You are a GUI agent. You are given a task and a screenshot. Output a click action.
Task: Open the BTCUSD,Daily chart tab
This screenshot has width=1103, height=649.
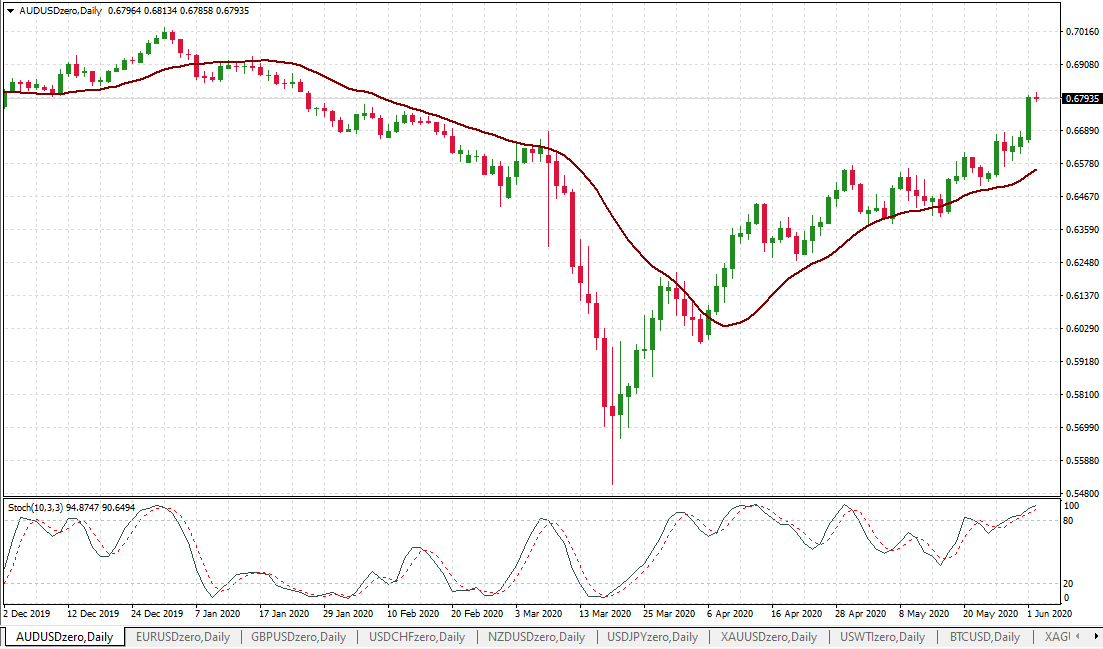point(984,637)
